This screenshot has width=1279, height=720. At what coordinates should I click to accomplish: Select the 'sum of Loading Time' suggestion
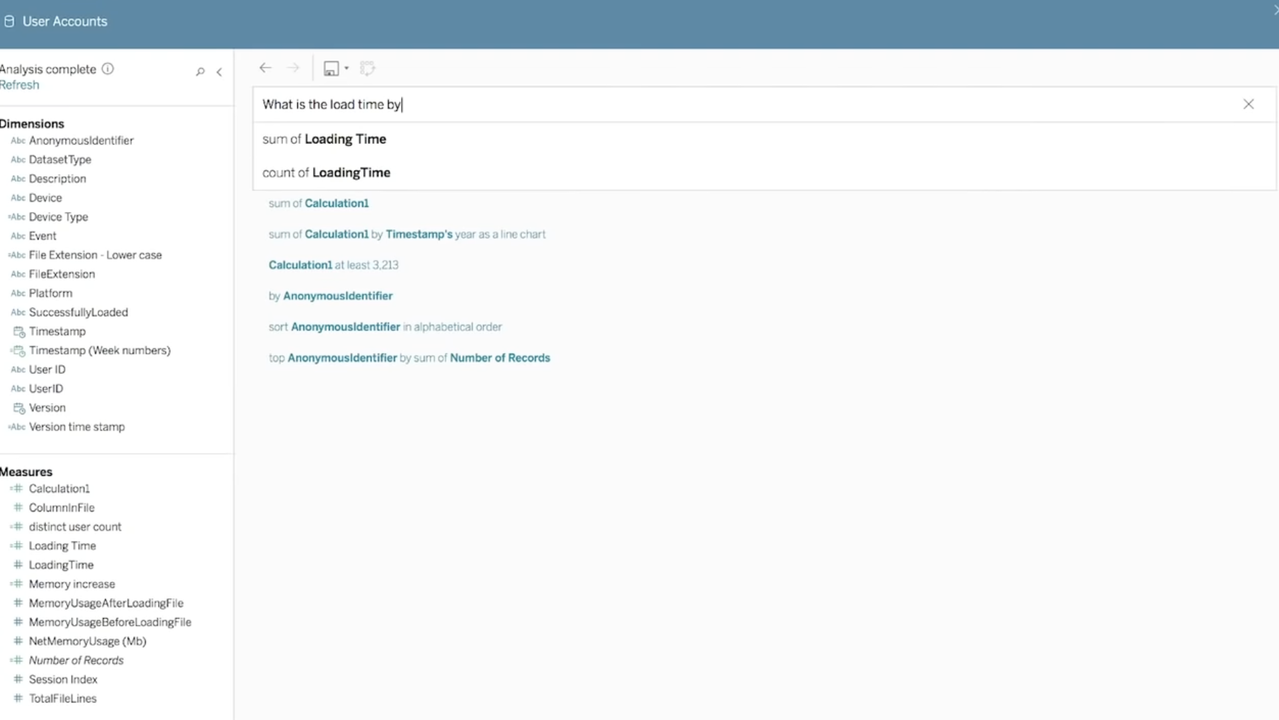(x=324, y=139)
